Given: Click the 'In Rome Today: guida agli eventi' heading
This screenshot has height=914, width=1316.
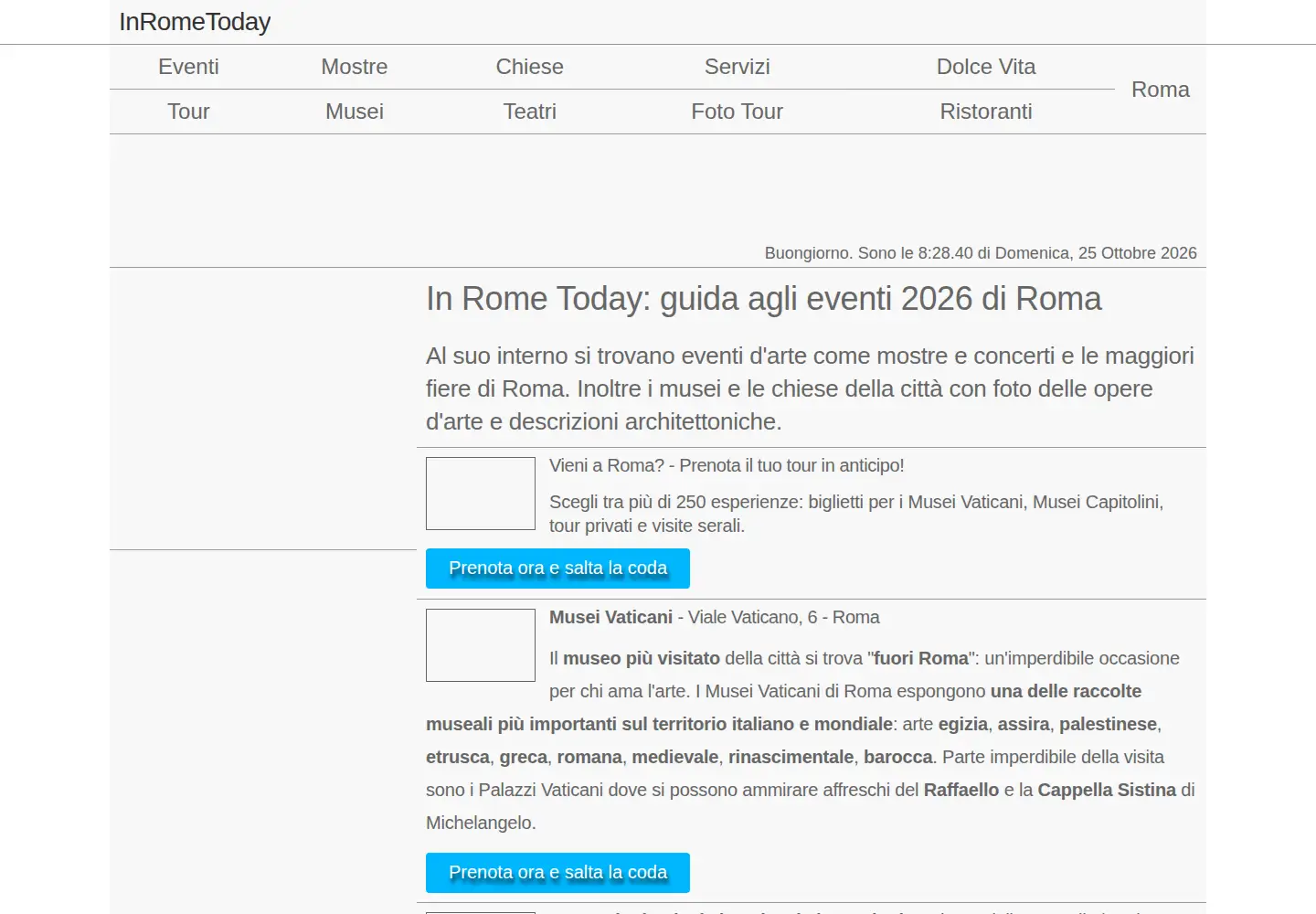Looking at the screenshot, I should pyautogui.click(x=764, y=299).
